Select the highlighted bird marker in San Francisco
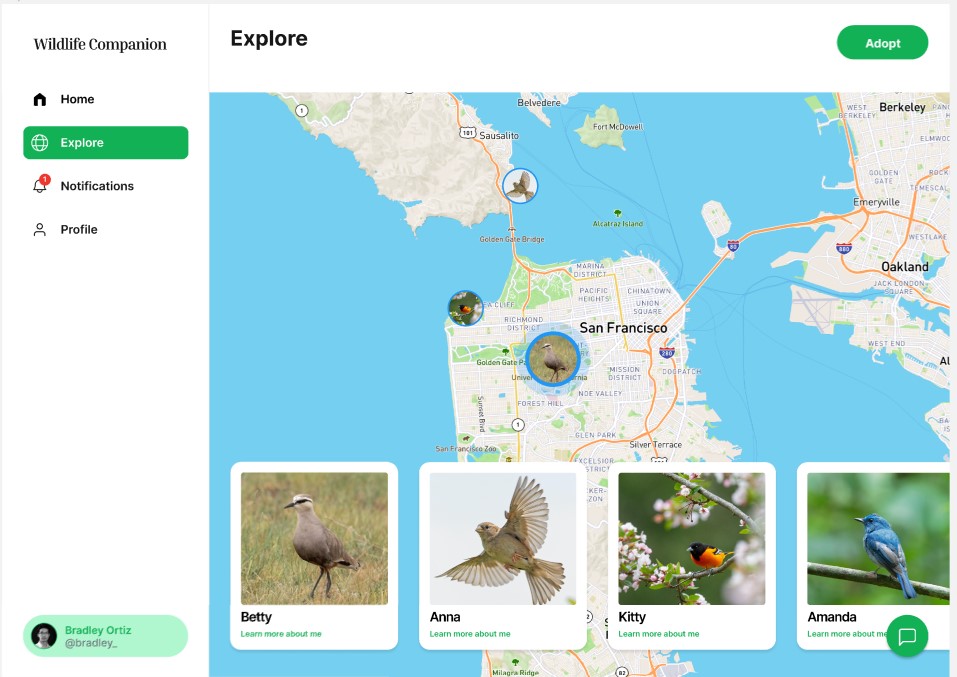The width and height of the screenshot is (957, 677). [x=554, y=358]
